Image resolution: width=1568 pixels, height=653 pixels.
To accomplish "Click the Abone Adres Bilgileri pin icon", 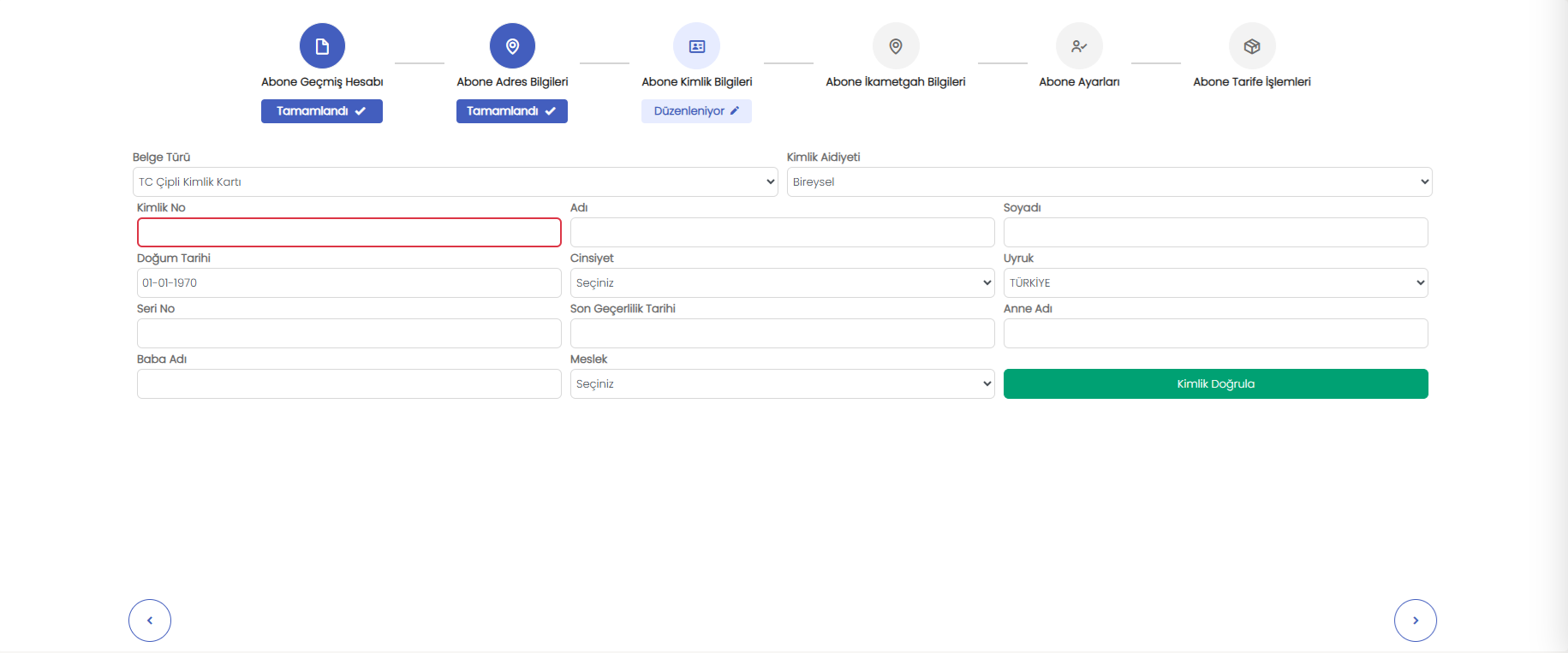I will 512,46.
